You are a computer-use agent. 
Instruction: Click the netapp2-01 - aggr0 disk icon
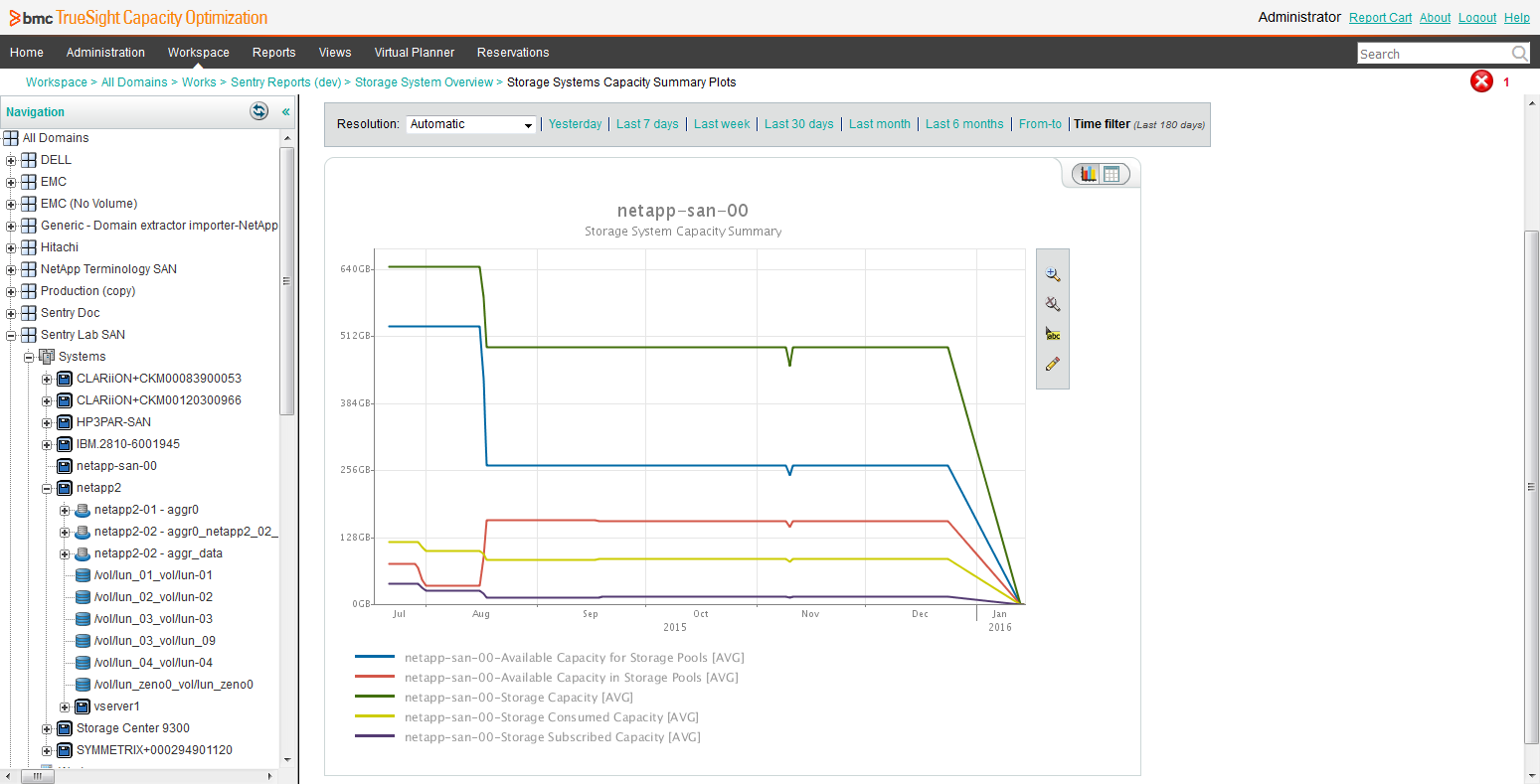(x=83, y=510)
